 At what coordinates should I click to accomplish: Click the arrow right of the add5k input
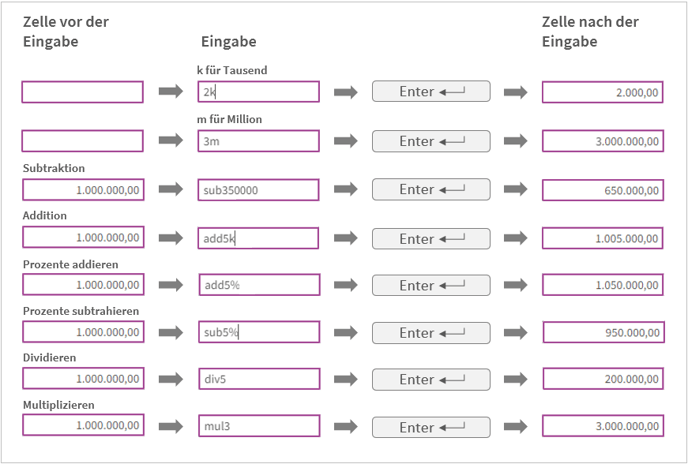345,239
